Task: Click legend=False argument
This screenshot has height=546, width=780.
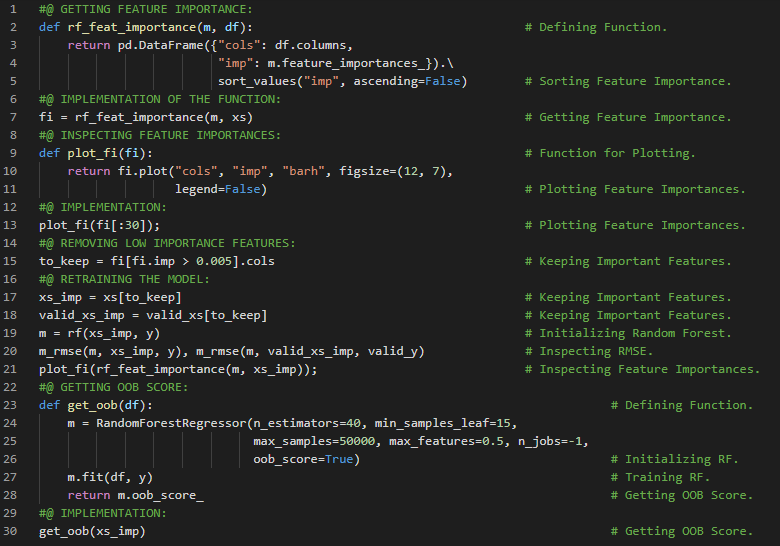Action: click(218, 189)
